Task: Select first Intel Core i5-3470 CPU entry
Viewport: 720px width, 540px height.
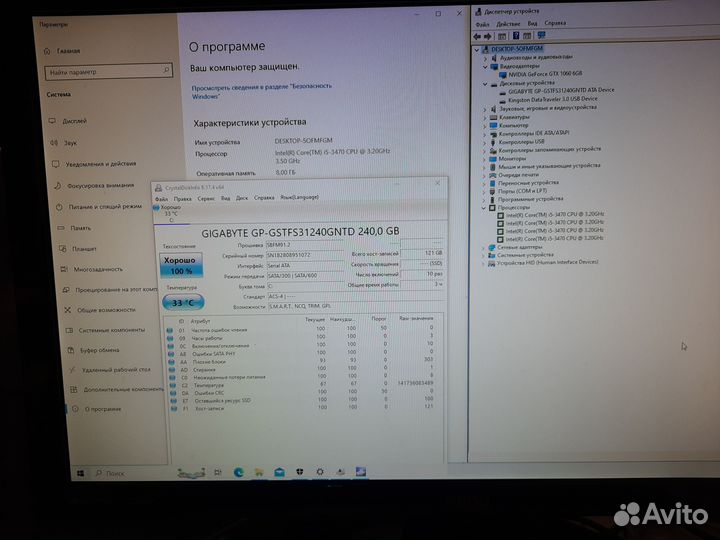Action: click(x=554, y=214)
